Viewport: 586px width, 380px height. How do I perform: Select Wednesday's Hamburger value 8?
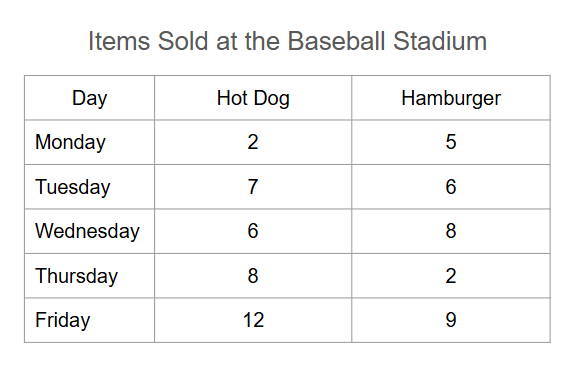pos(451,231)
